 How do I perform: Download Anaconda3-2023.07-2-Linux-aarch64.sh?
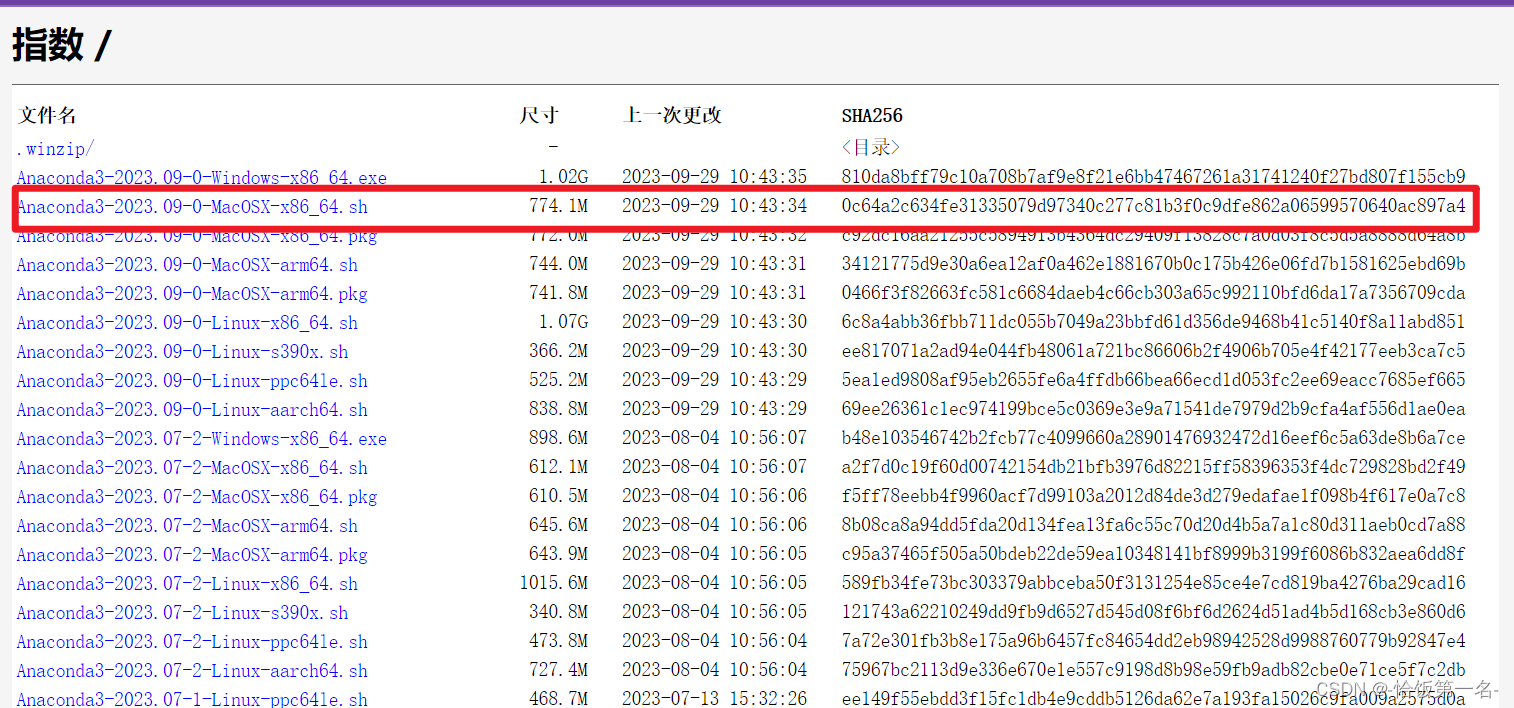(192, 671)
